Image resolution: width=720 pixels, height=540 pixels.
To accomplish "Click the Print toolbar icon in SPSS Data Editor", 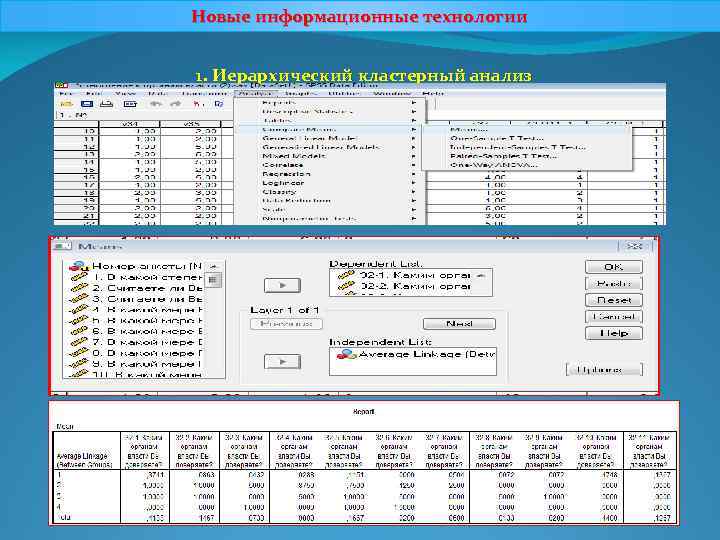I will (x=107, y=104).
